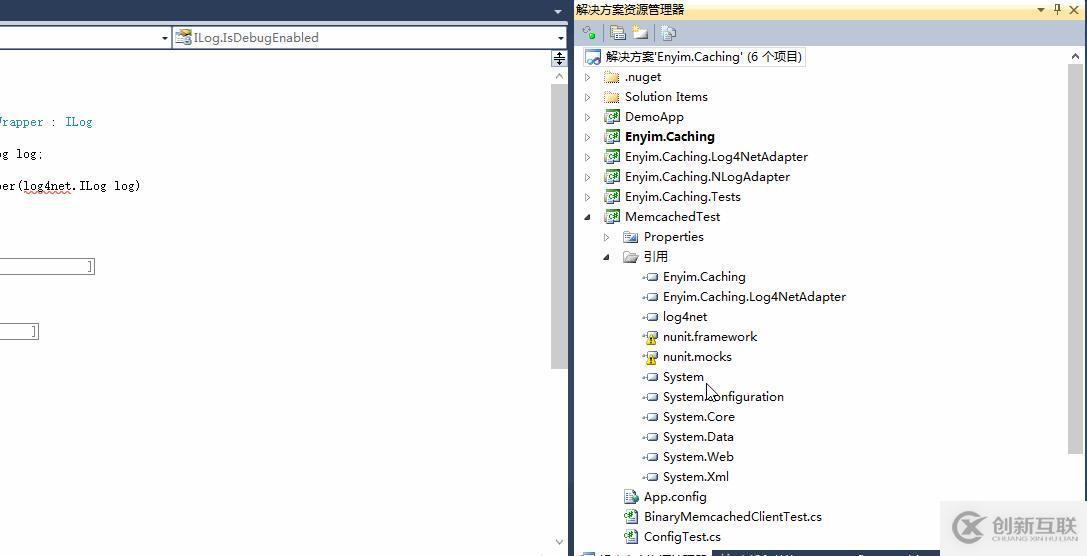Select the MemcachedTest project name

(x=672, y=217)
